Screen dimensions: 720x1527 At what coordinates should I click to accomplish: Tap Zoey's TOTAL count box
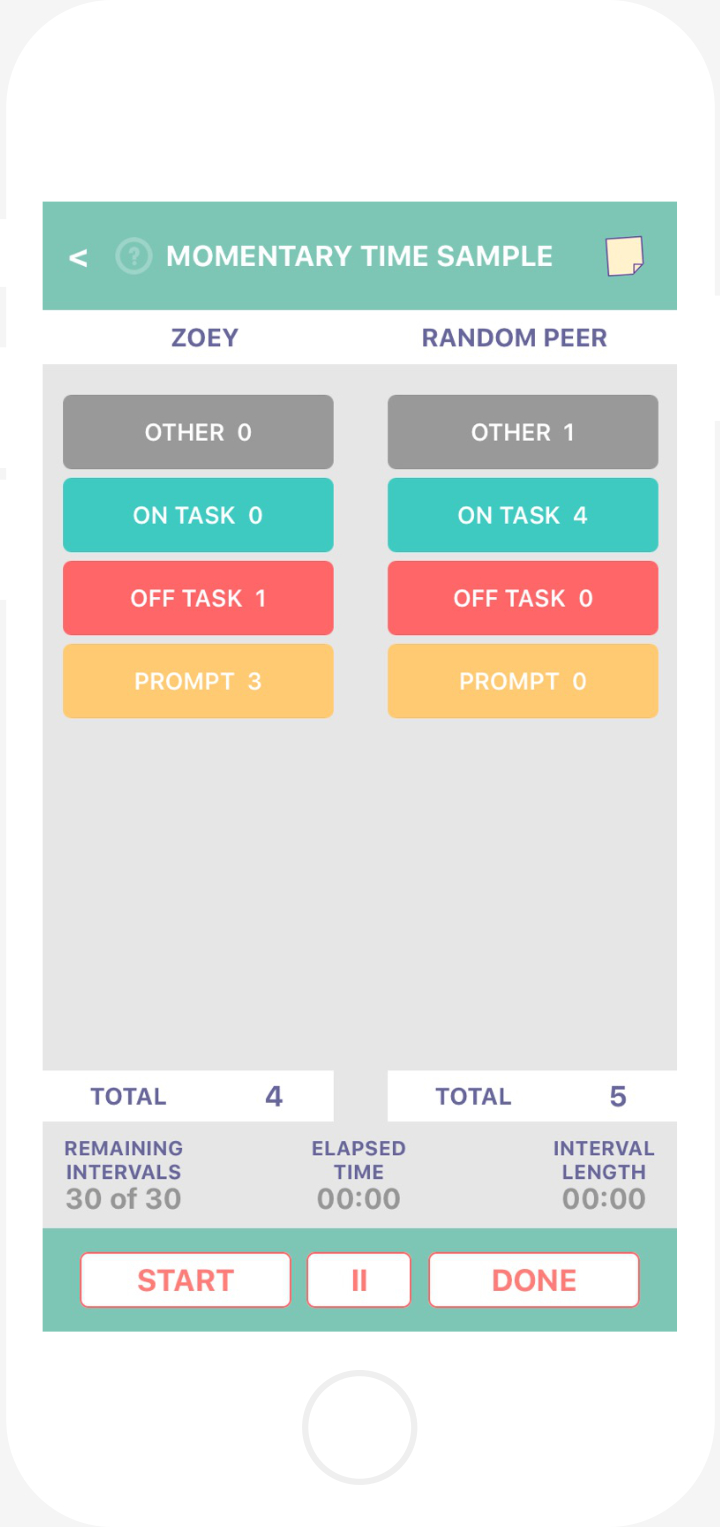click(x=188, y=1096)
